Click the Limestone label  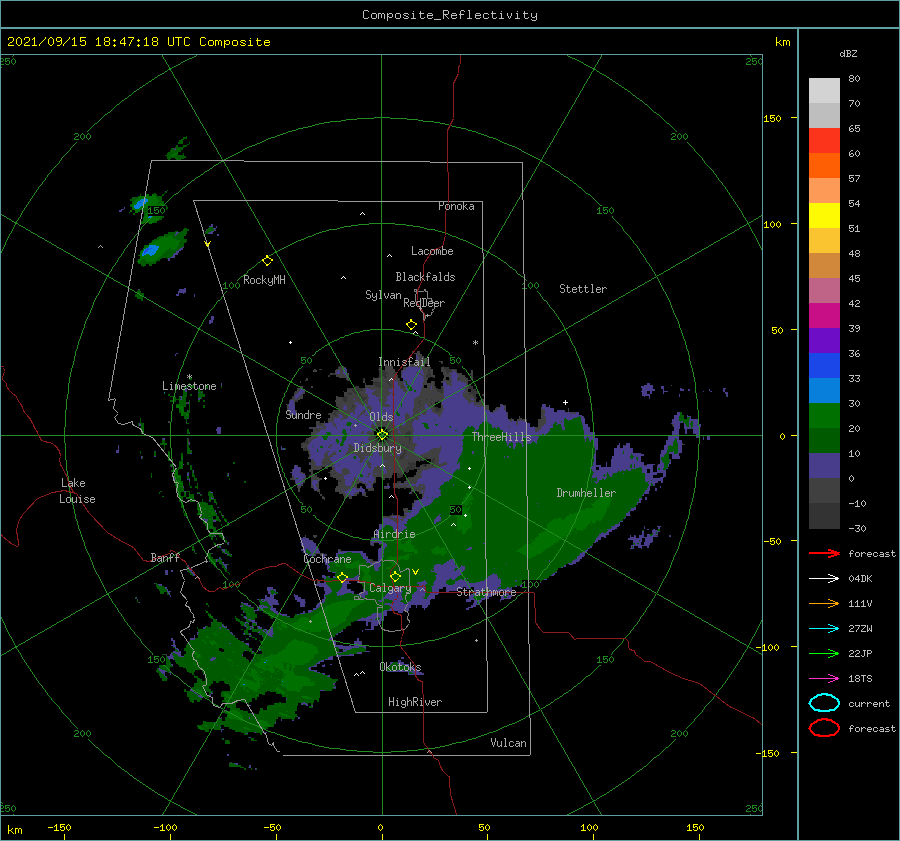(x=189, y=386)
